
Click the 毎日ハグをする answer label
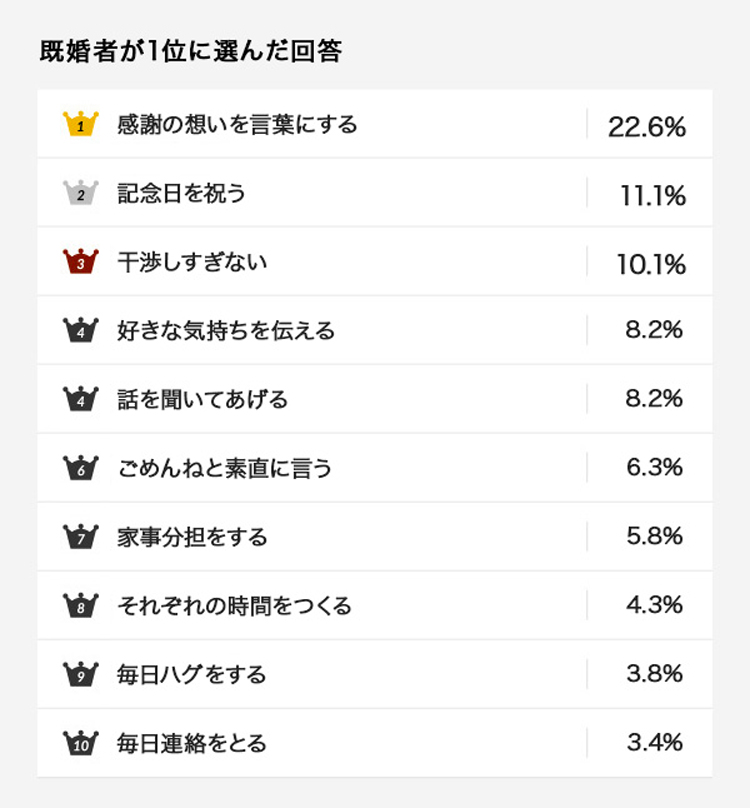point(192,675)
